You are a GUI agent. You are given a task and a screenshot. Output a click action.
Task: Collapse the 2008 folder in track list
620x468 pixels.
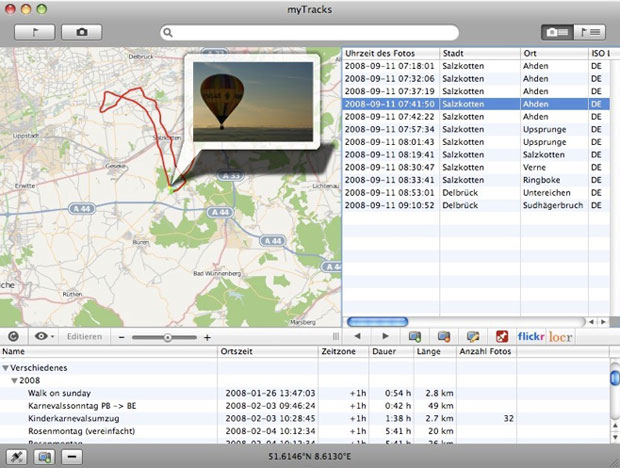(15, 381)
